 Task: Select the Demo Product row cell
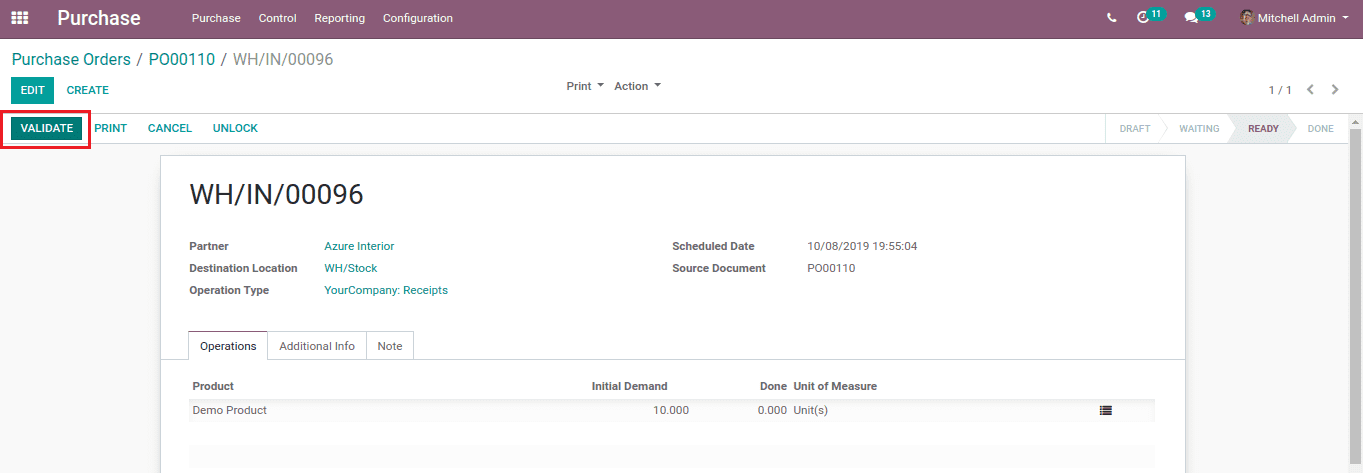tap(229, 410)
